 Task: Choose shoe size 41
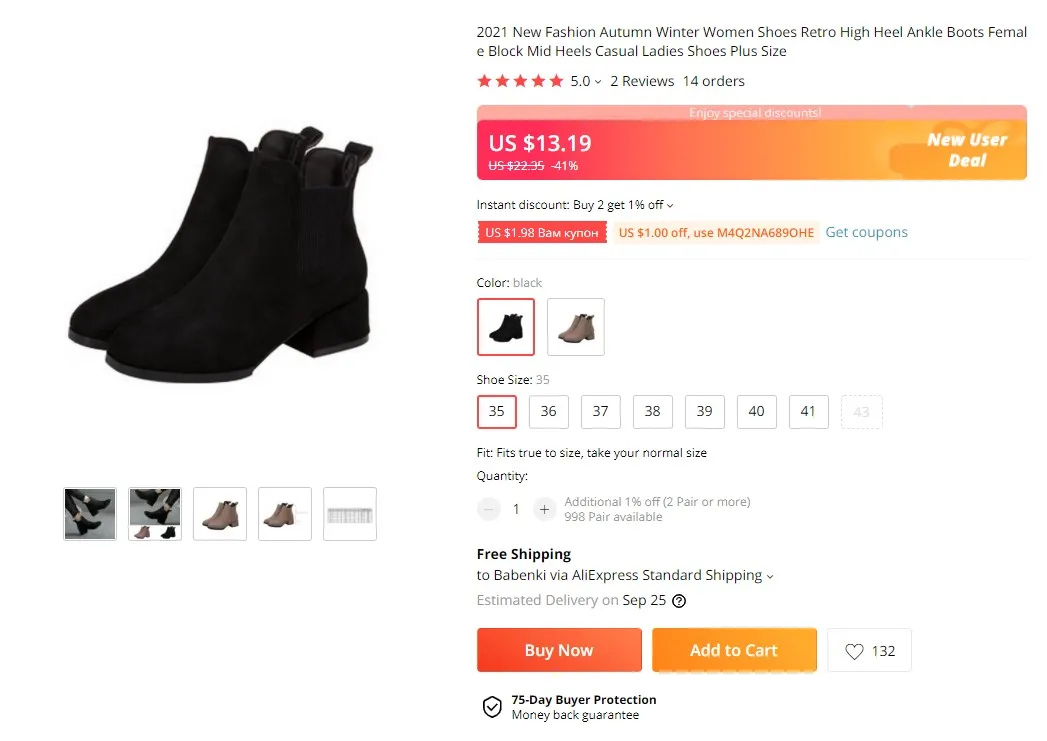coord(808,411)
